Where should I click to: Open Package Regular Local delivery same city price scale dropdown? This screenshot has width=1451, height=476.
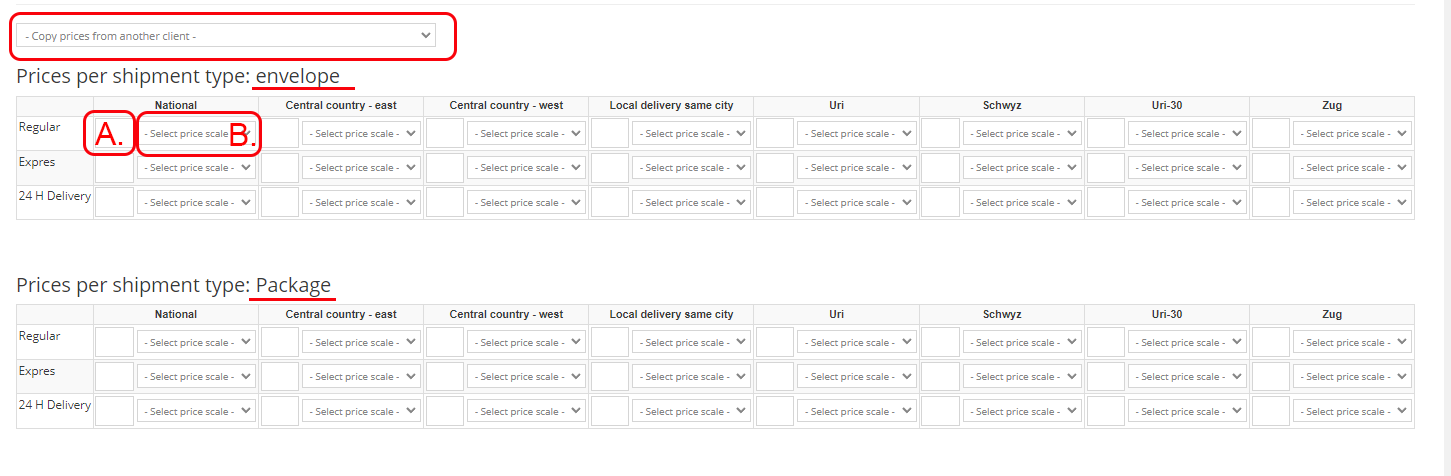(691, 342)
